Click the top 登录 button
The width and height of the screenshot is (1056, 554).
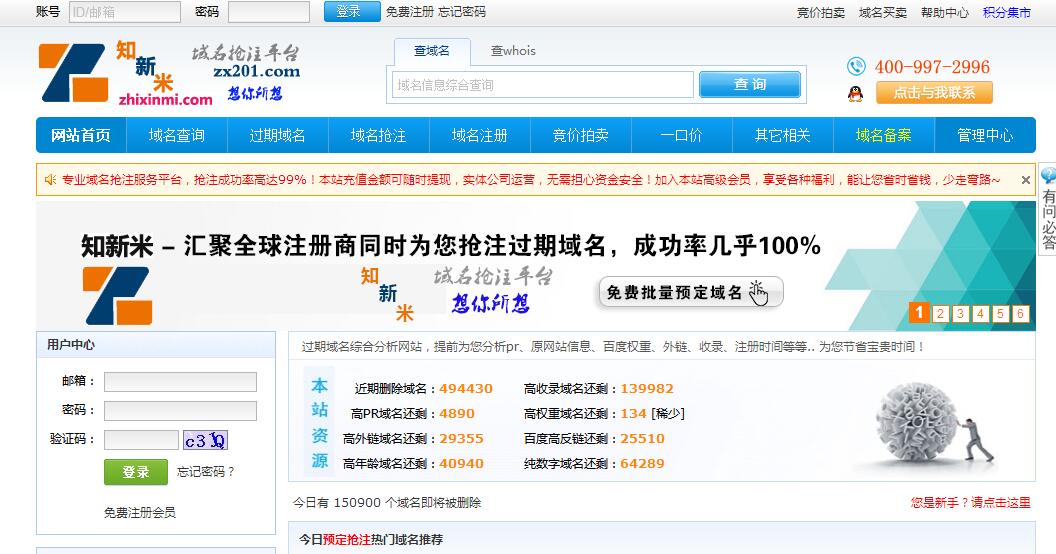pyautogui.click(x=352, y=11)
